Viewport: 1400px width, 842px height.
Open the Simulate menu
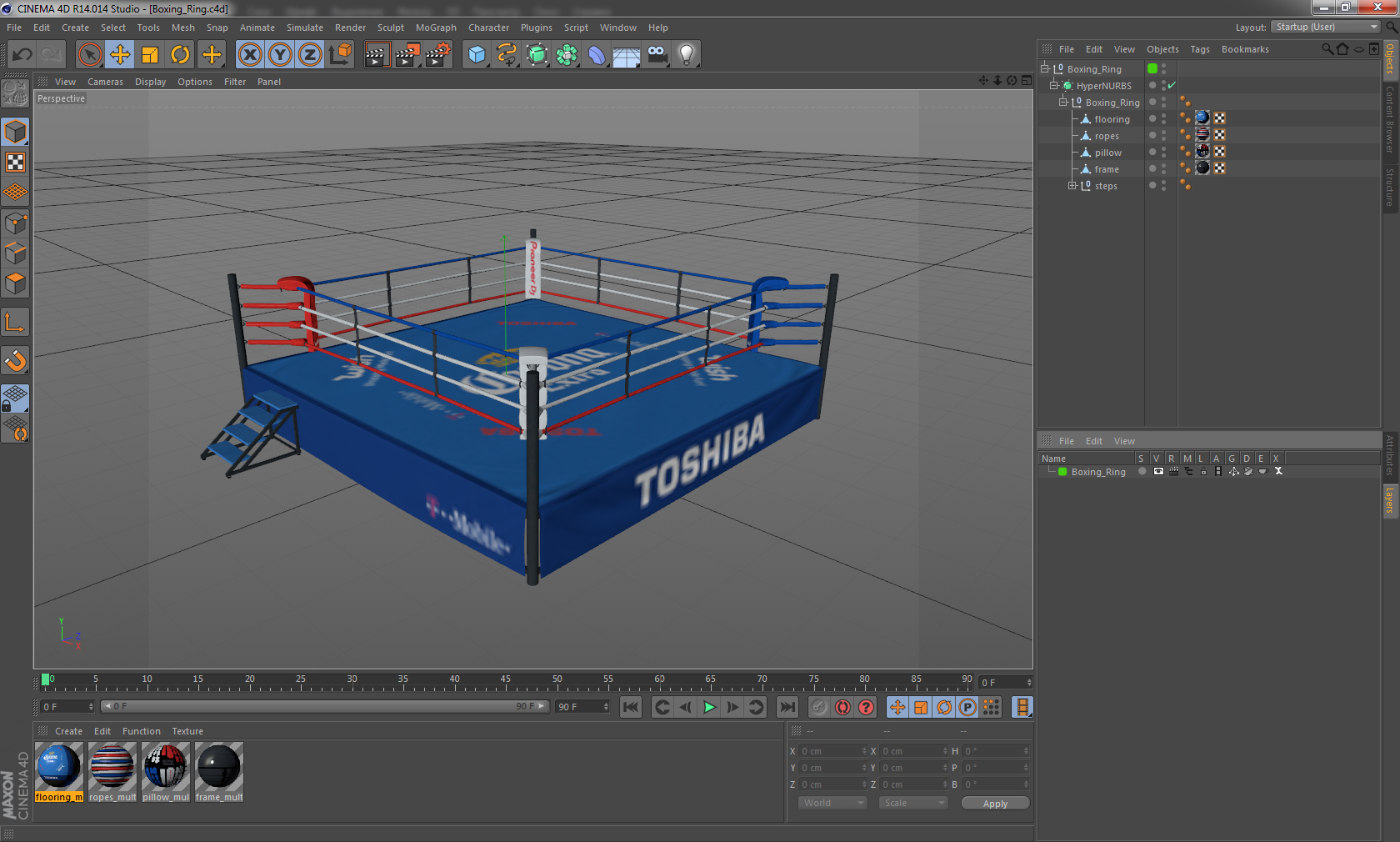(305, 28)
